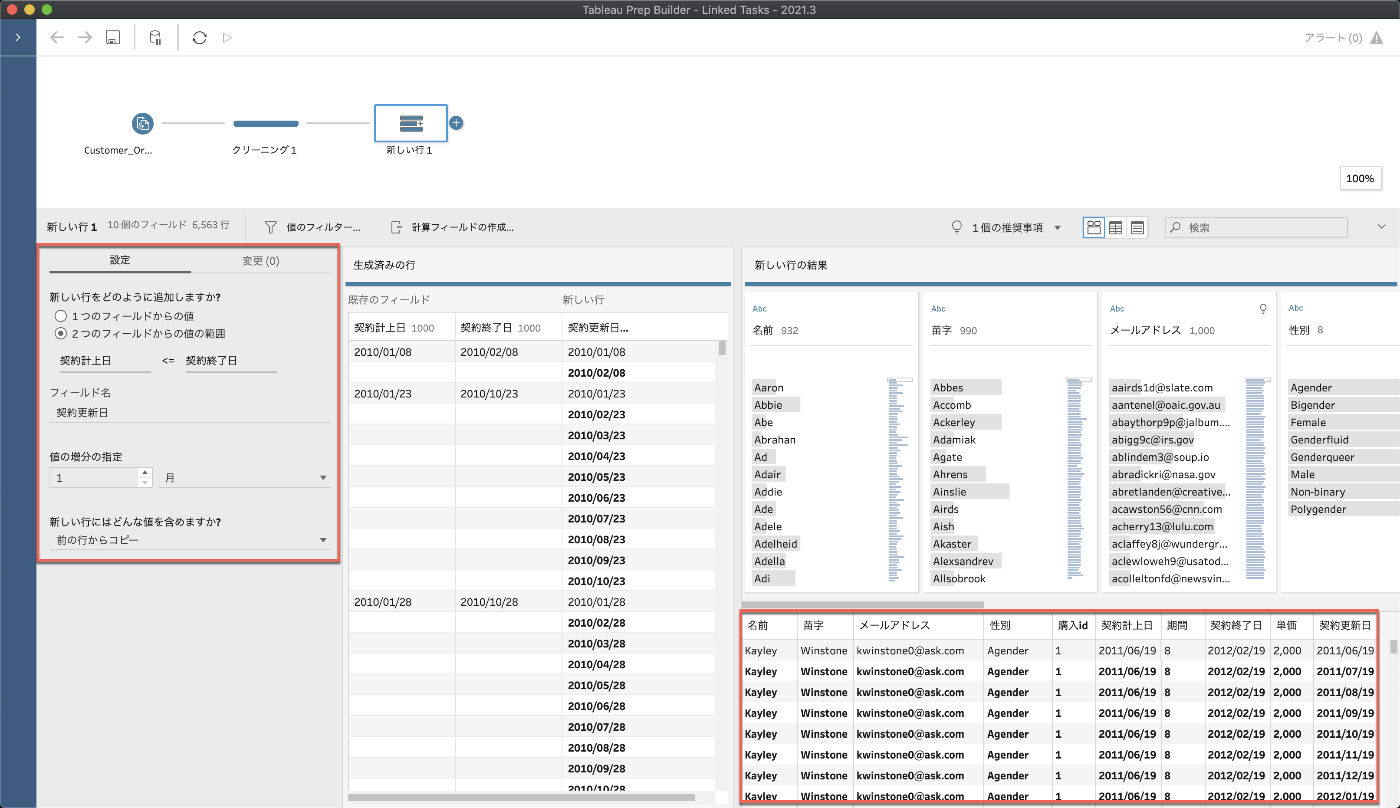Click 2011/07/19 契約更新日 grid cell

click(x=1344, y=671)
